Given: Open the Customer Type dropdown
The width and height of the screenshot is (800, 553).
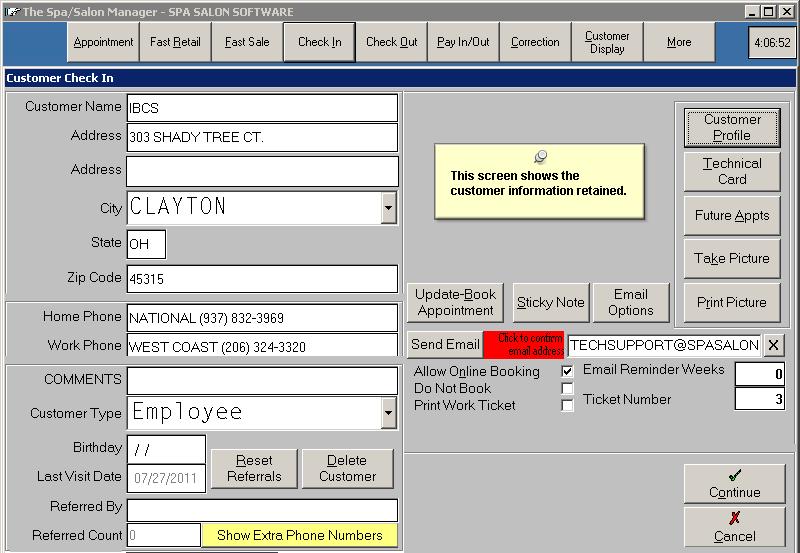Looking at the screenshot, I should [x=388, y=412].
